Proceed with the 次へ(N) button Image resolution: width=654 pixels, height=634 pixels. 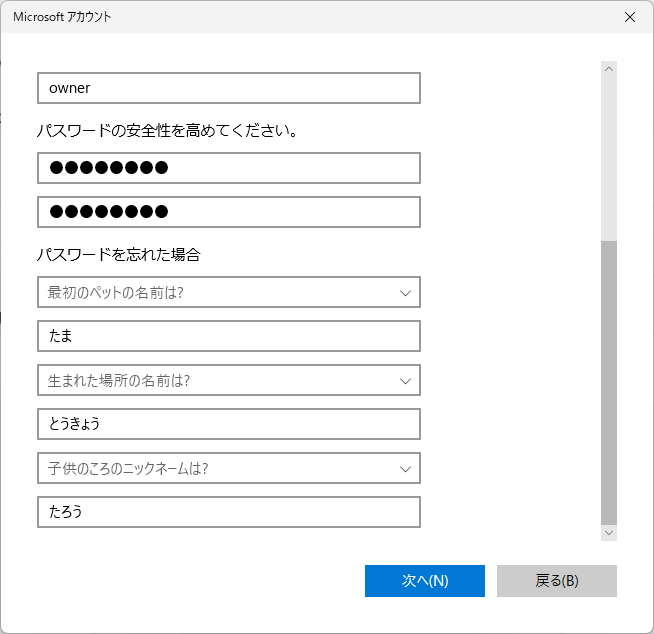[x=424, y=581]
